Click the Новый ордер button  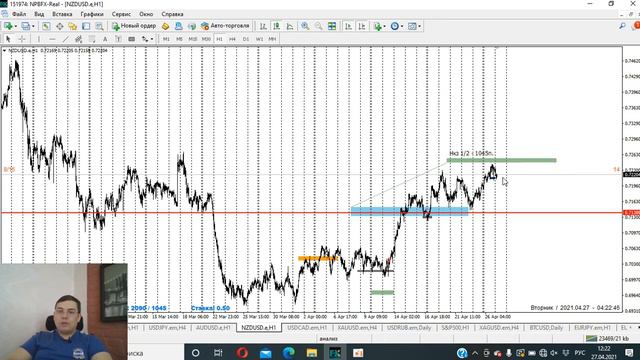[134, 26]
